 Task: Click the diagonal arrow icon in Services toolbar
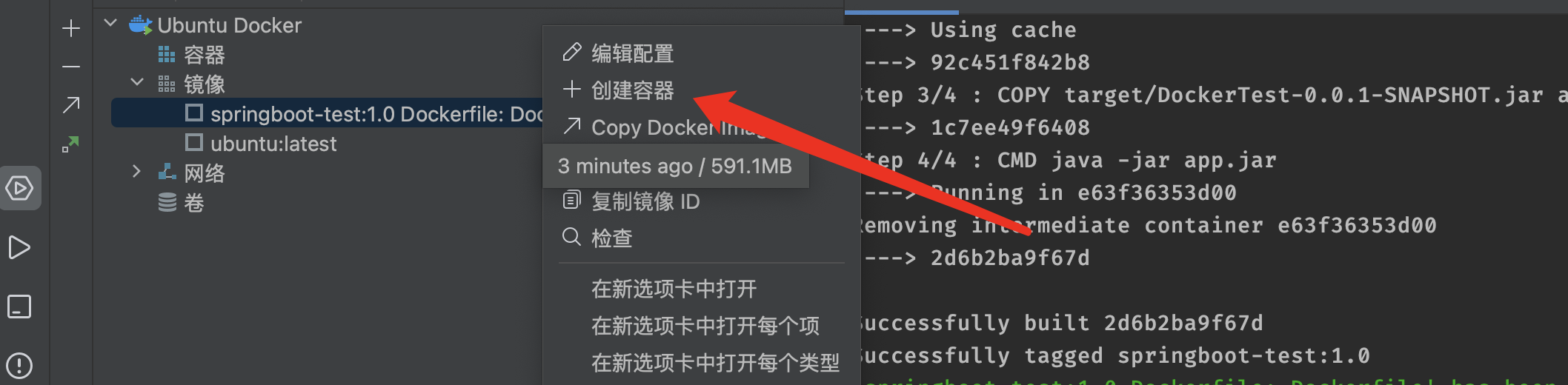71,105
